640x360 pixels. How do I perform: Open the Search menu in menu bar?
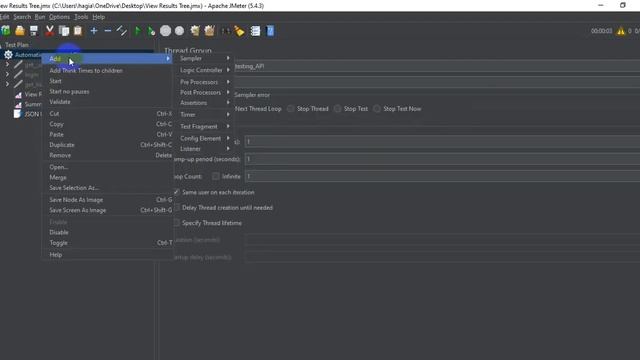coord(22,17)
